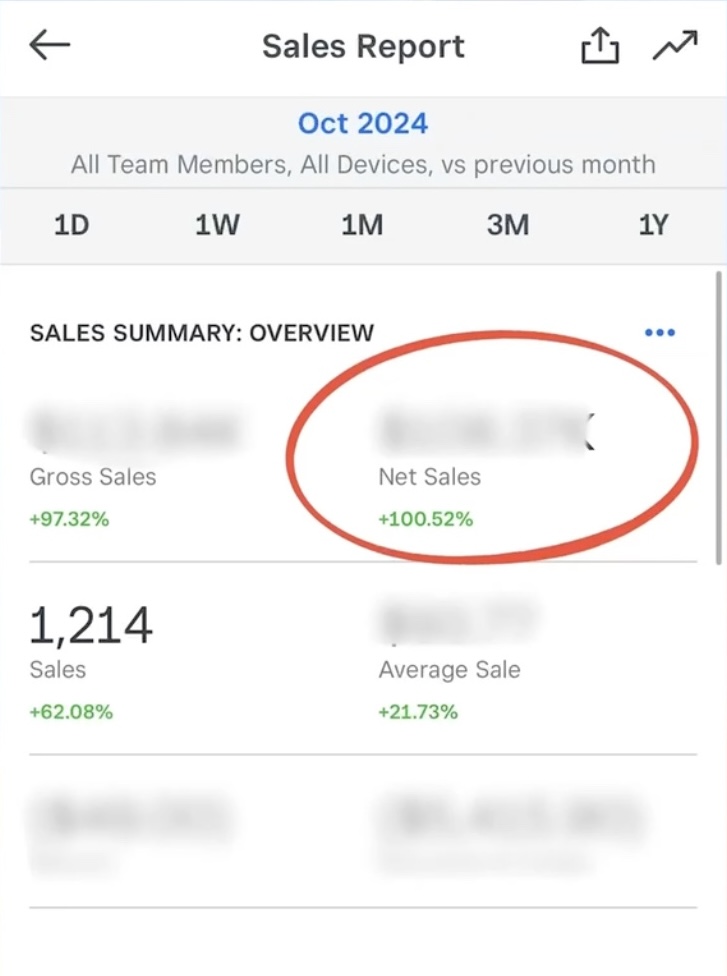Screen dimensions: 727x976
Task: Tap the +100.52% Net Sales change
Action: point(427,519)
